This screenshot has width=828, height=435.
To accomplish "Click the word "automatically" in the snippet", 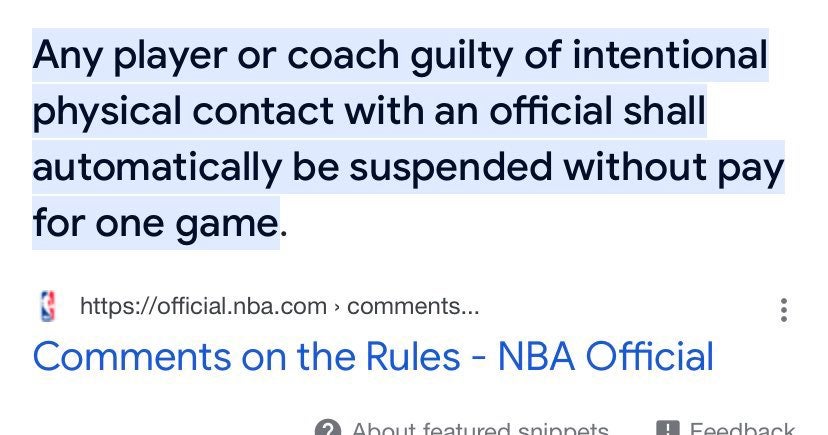I will [155, 168].
